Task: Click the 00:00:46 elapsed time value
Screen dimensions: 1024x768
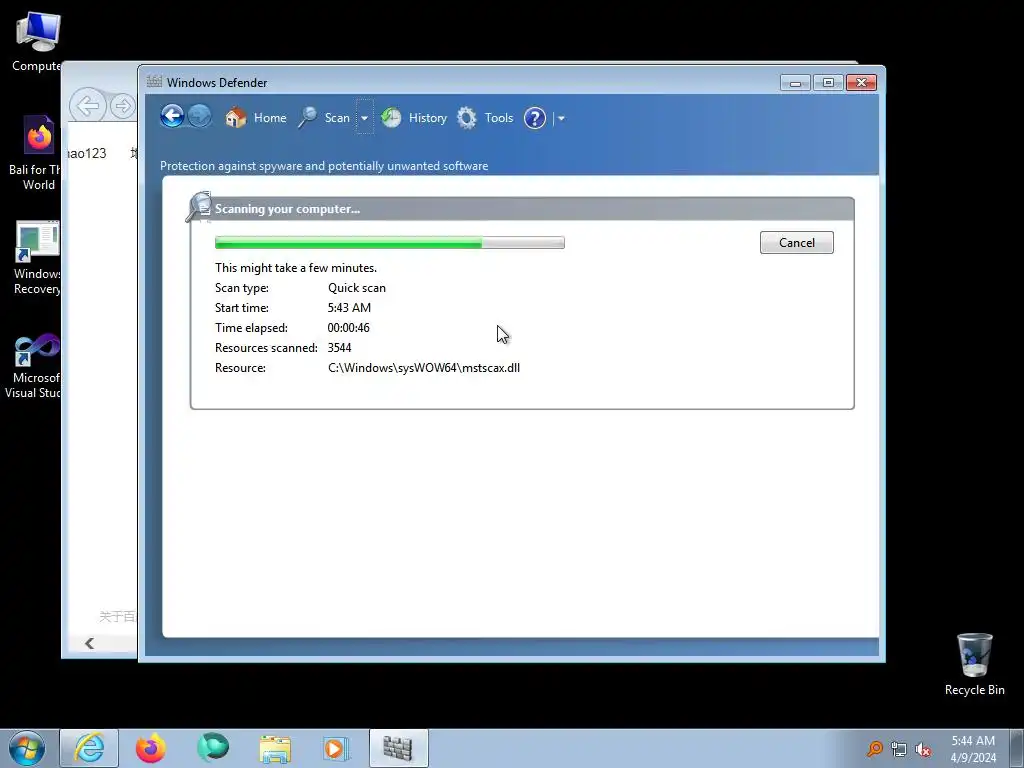Action: 348,328
